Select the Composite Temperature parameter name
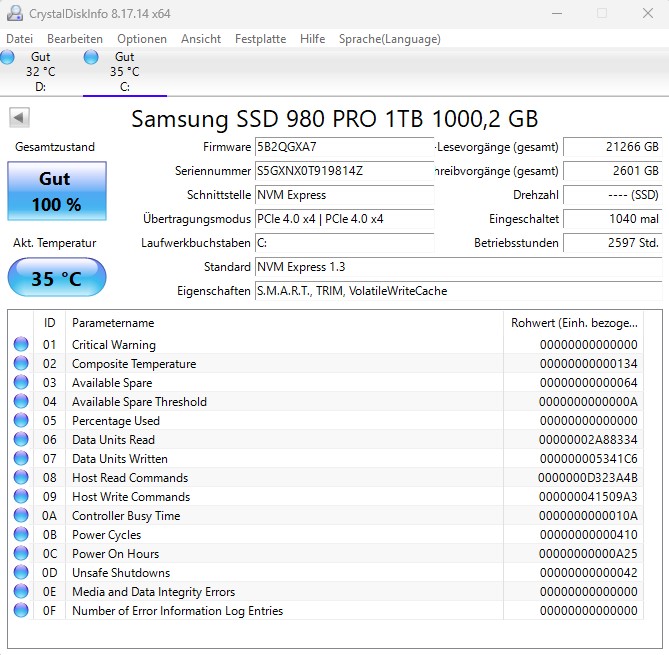 (134, 364)
